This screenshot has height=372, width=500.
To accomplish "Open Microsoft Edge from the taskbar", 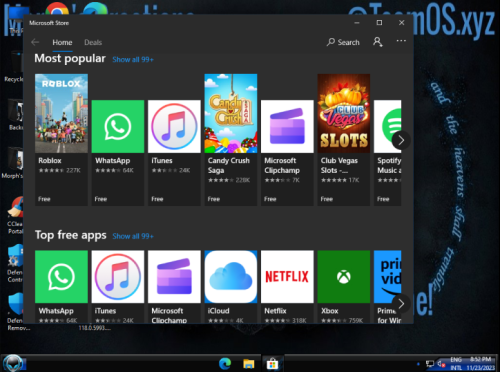I will point(225,363).
